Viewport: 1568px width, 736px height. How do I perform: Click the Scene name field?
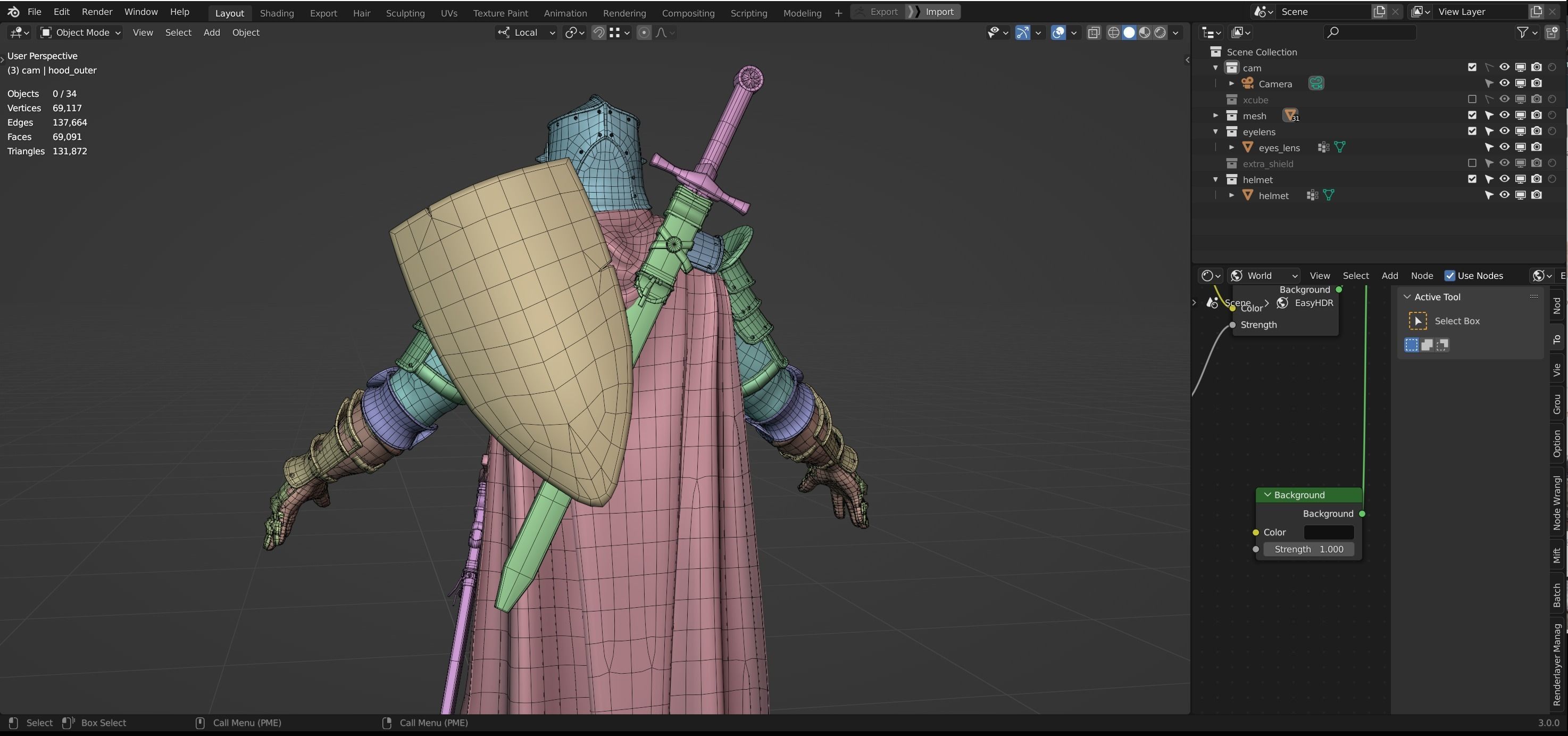[1324, 12]
